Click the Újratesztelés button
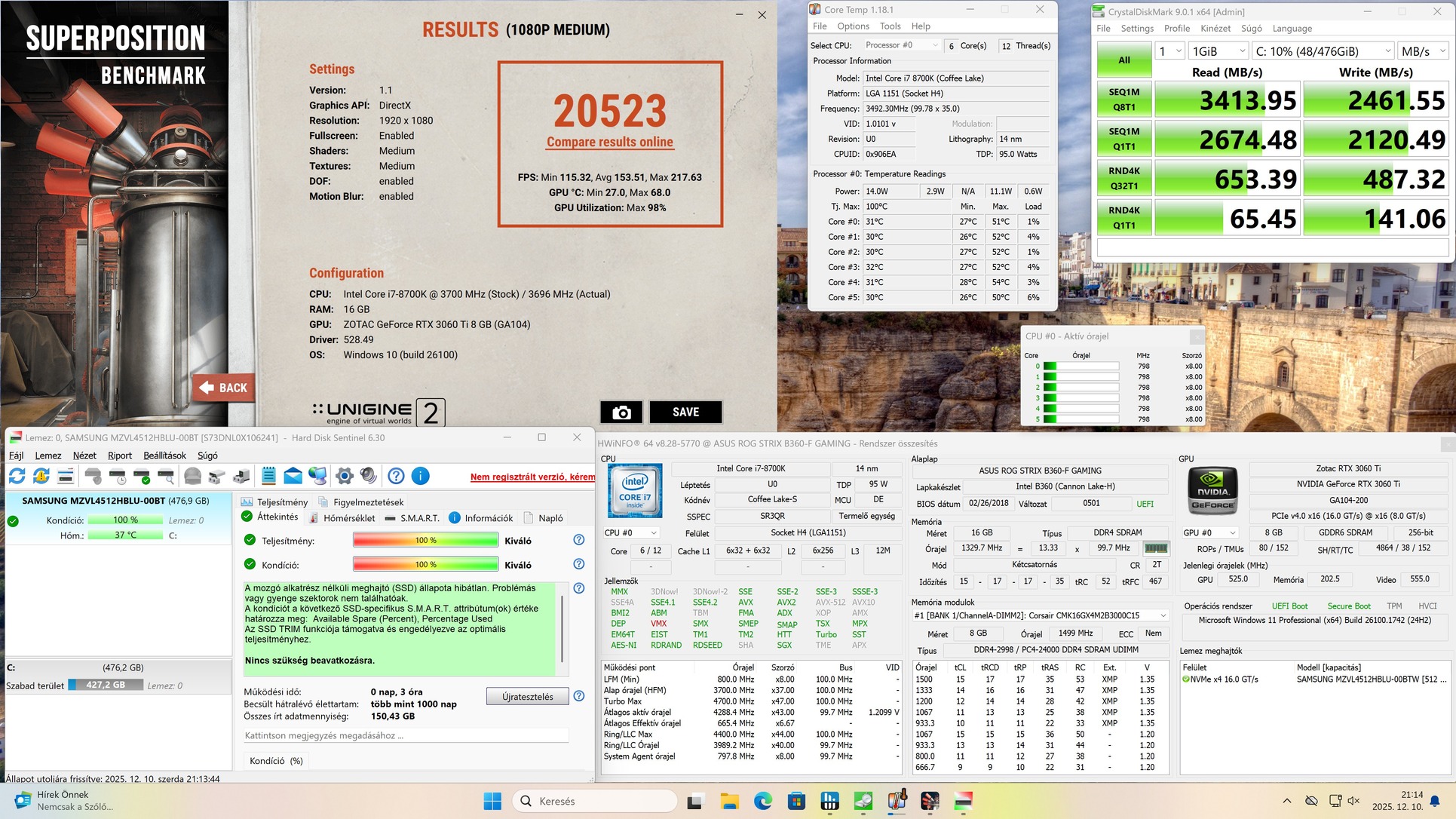This screenshot has height=819, width=1456. [x=527, y=697]
